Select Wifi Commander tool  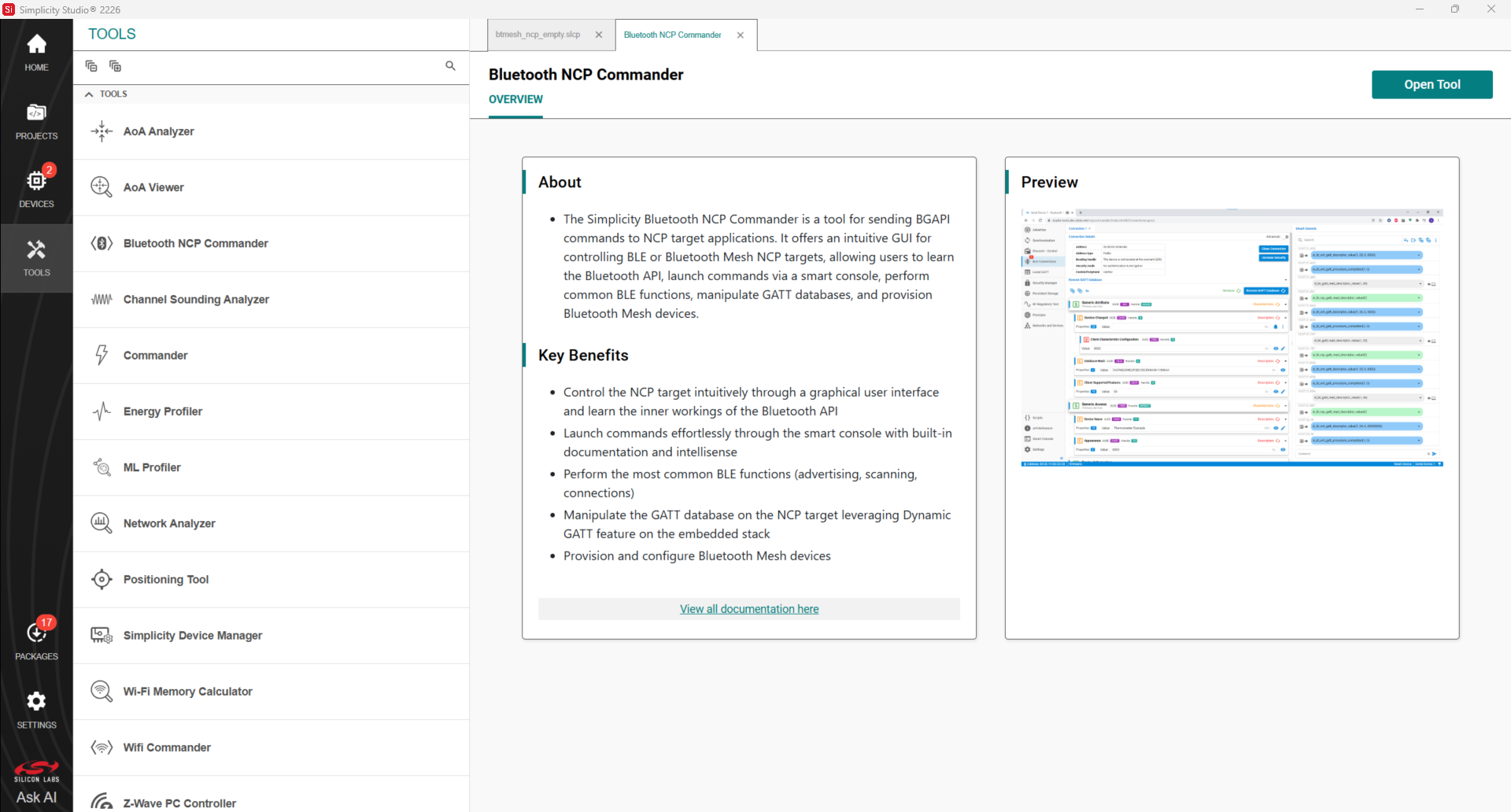point(271,747)
